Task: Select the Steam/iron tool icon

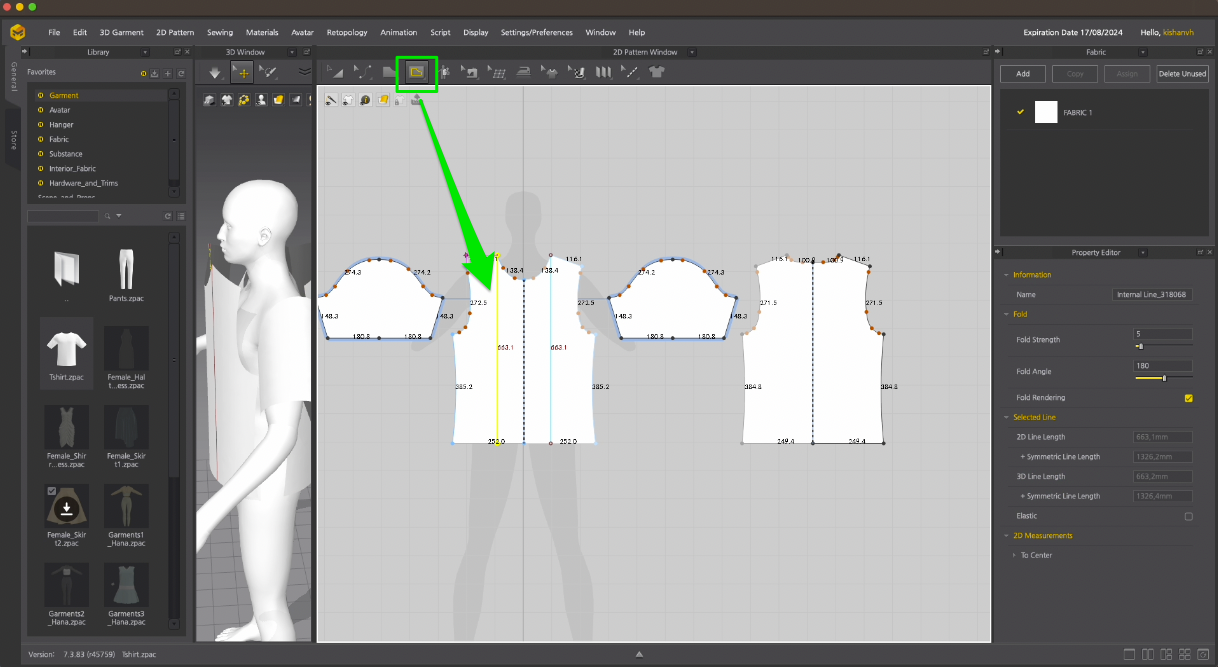Action: pyautogui.click(x=522, y=72)
